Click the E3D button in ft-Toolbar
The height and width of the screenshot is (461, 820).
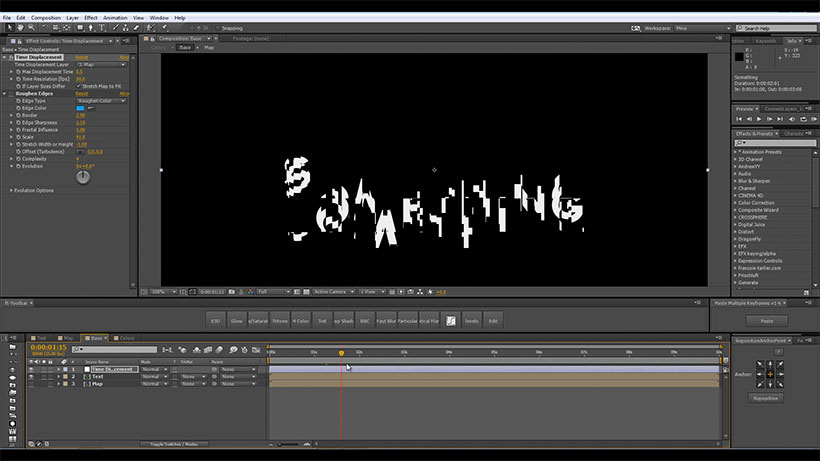click(215, 321)
